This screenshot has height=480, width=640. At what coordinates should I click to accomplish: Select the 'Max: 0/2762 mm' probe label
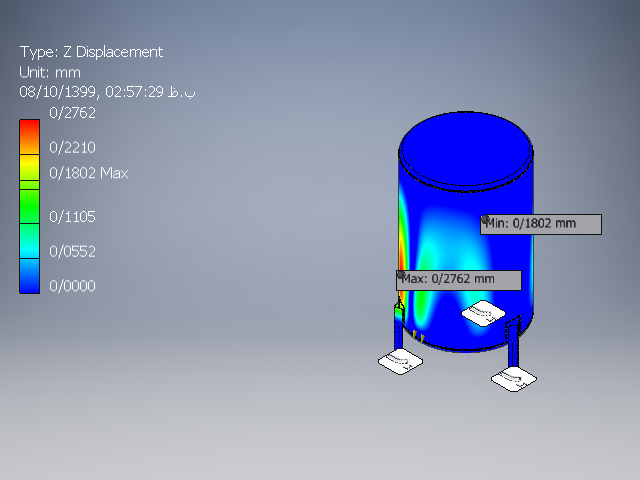pyautogui.click(x=459, y=280)
